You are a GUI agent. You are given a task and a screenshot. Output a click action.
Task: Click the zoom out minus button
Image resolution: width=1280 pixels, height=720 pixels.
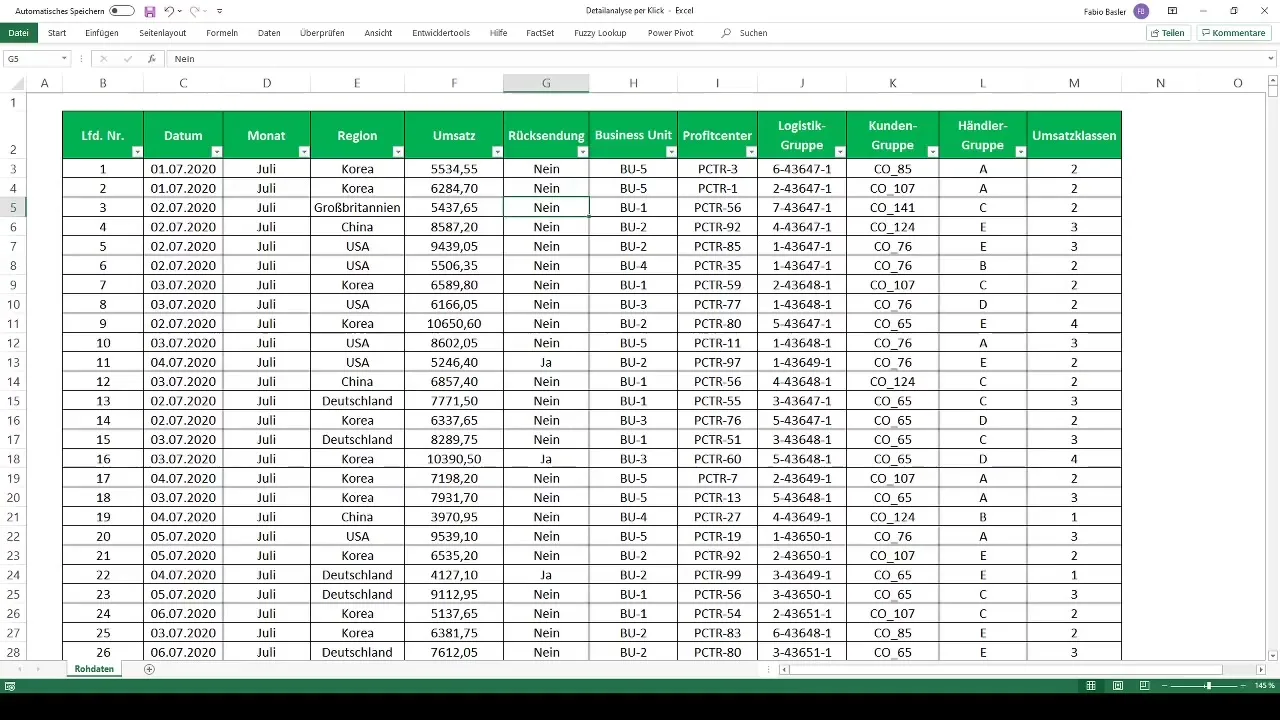pyautogui.click(x=1164, y=687)
